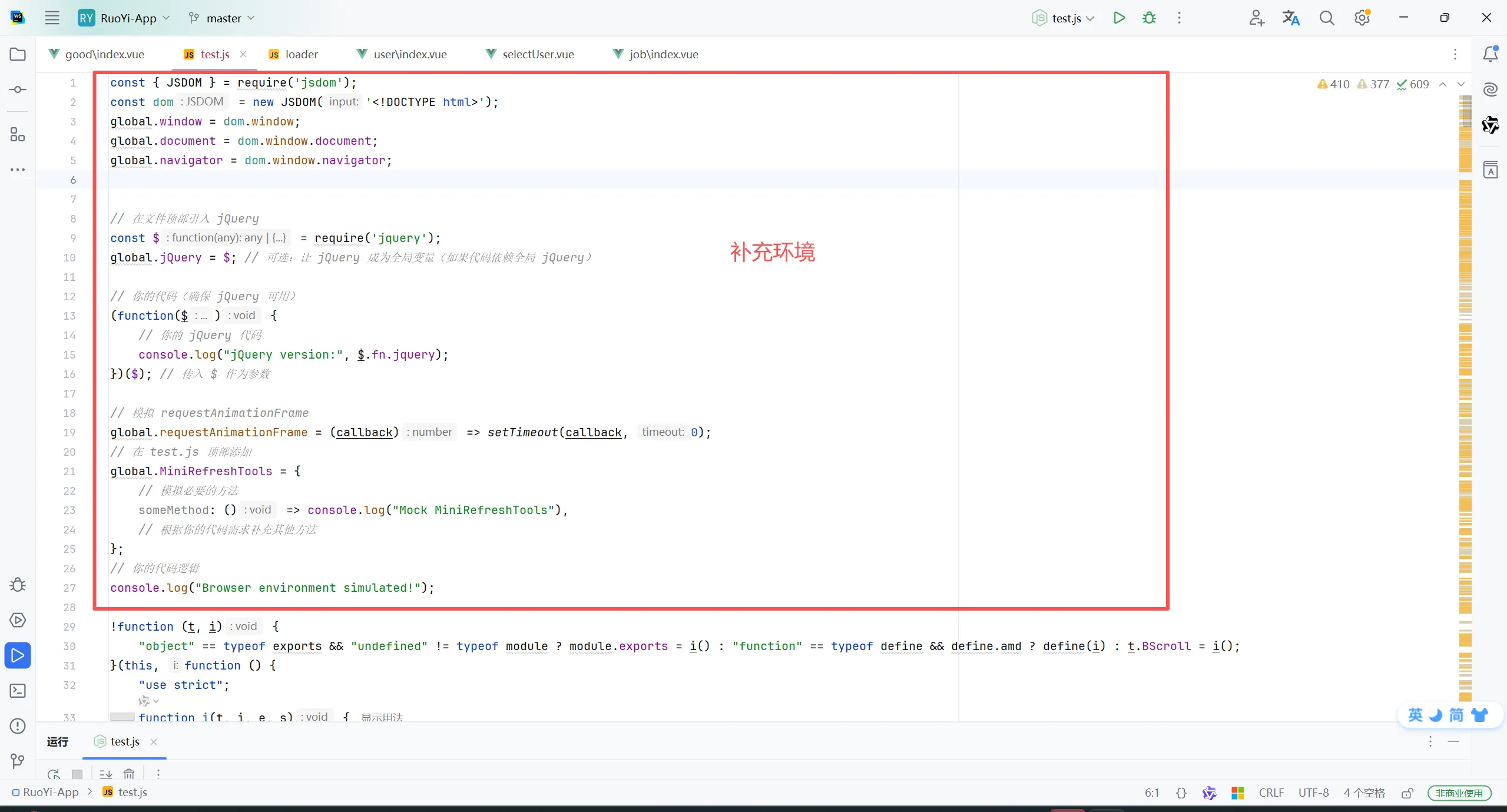Image resolution: width=1507 pixels, height=812 pixels.
Task: Open the master branch dropdown
Action: 224,18
